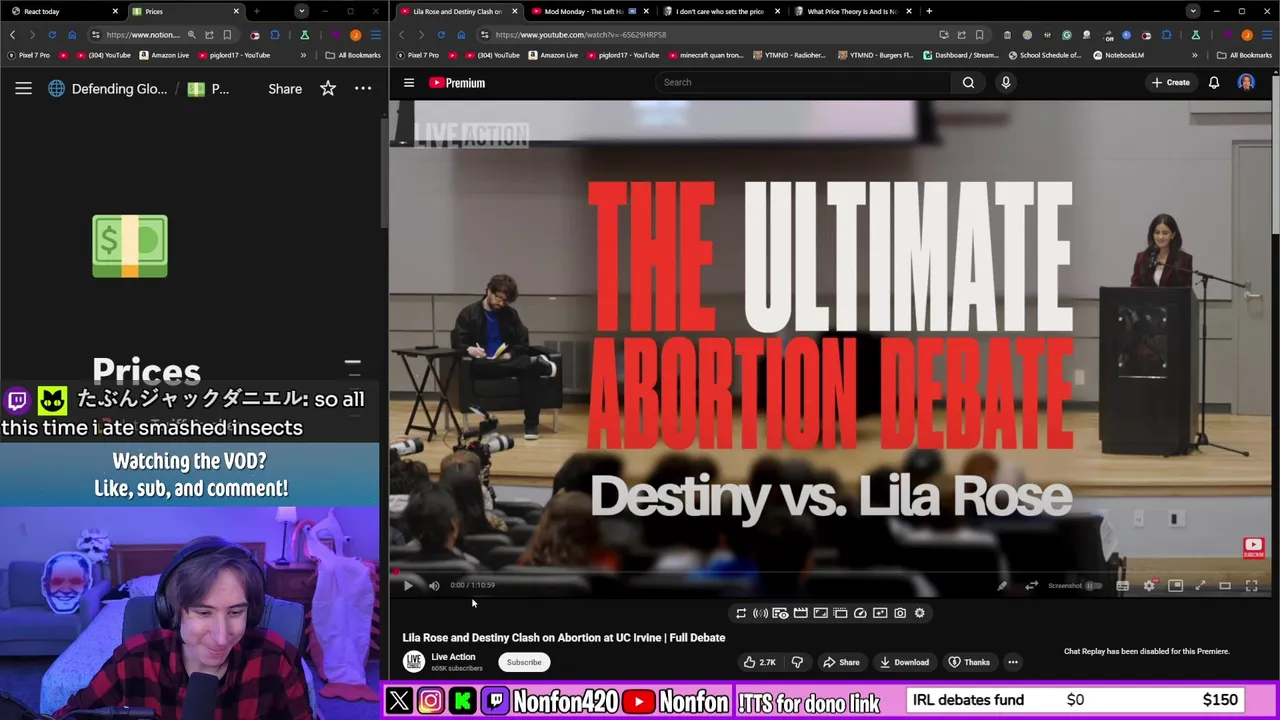1280x720 pixels.
Task: Share the YouTube video
Action: tap(841, 662)
